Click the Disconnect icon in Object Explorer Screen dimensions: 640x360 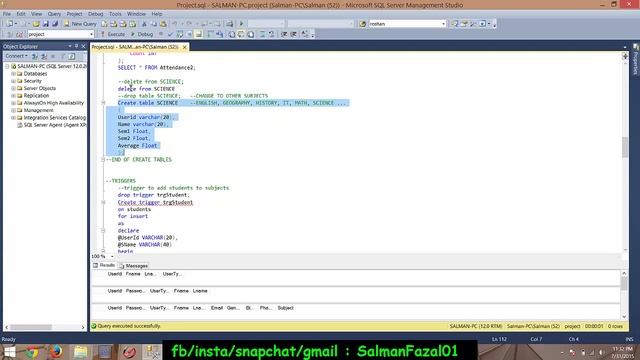tap(44, 56)
